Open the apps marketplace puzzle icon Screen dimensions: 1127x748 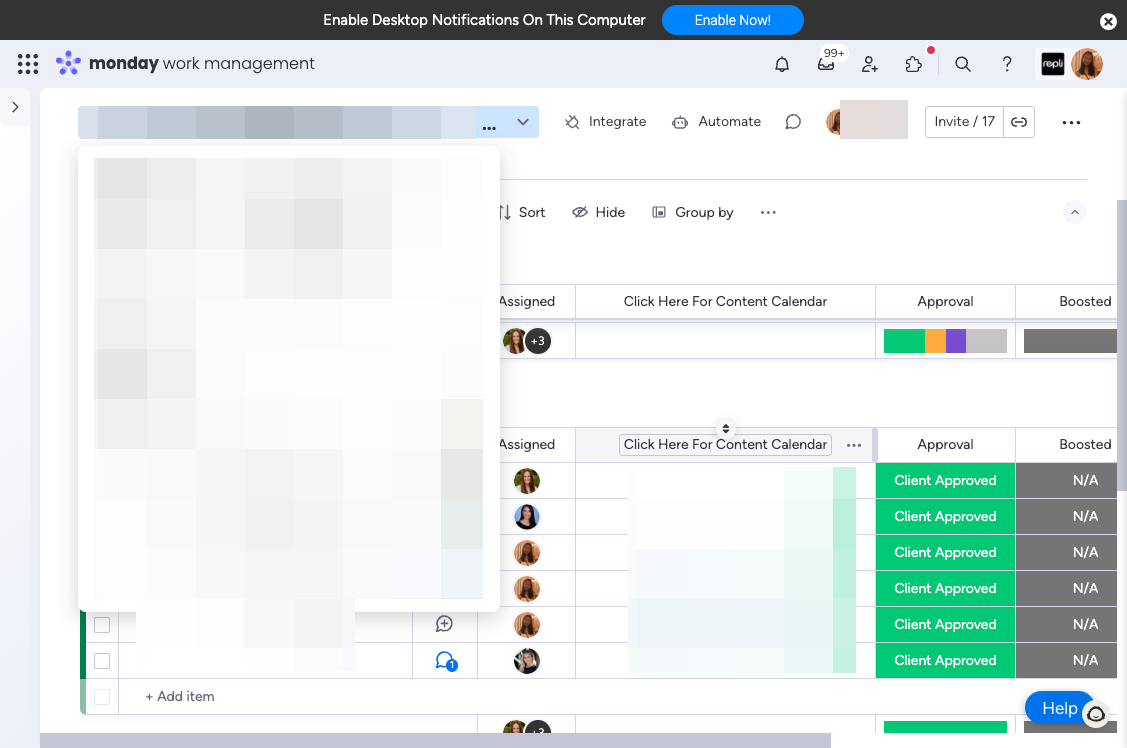[x=914, y=64]
